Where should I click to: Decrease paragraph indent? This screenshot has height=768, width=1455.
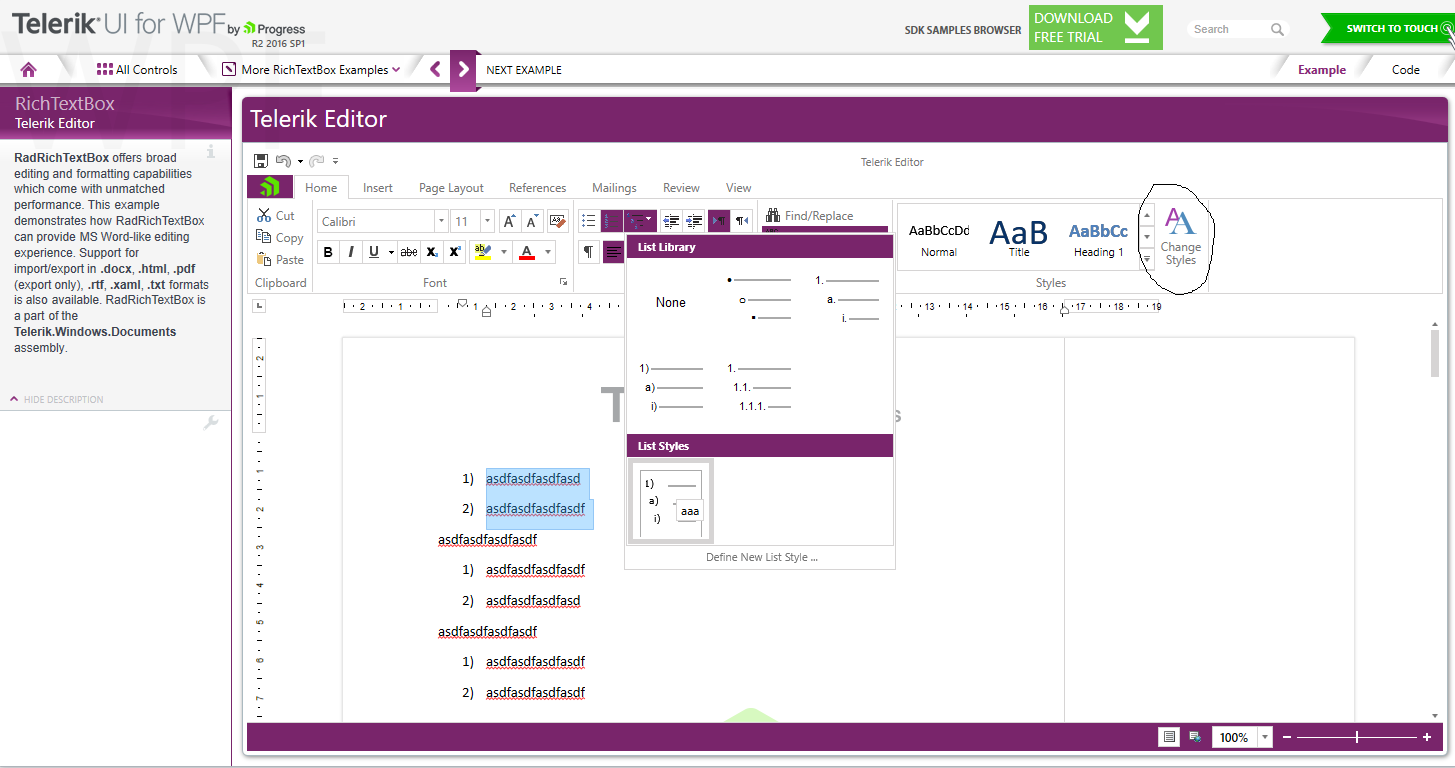(x=671, y=221)
